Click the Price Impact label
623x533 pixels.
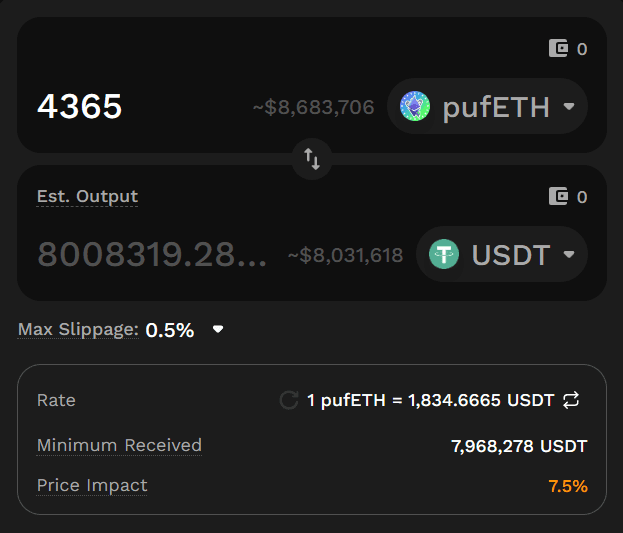coord(92,485)
